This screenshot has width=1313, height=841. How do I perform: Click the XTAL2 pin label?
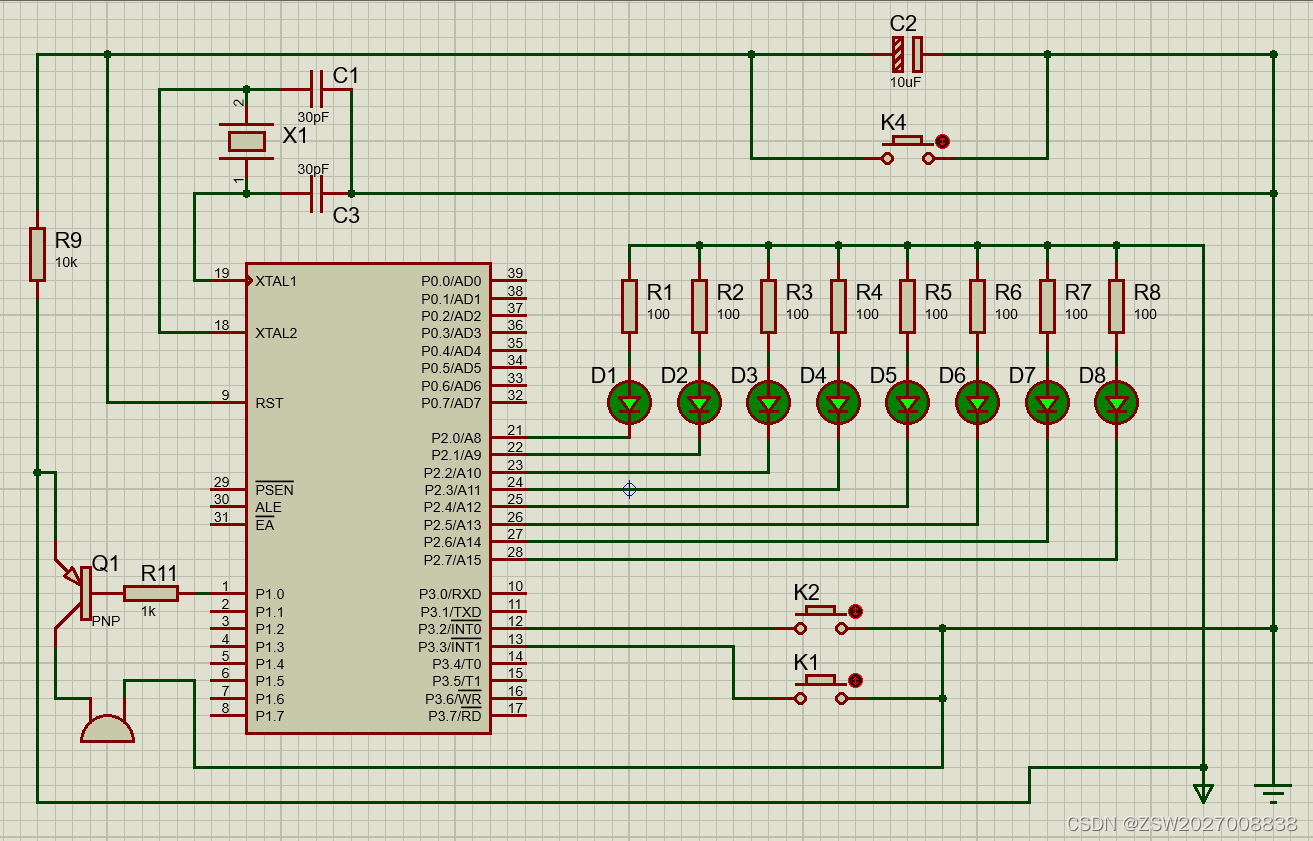point(276,333)
